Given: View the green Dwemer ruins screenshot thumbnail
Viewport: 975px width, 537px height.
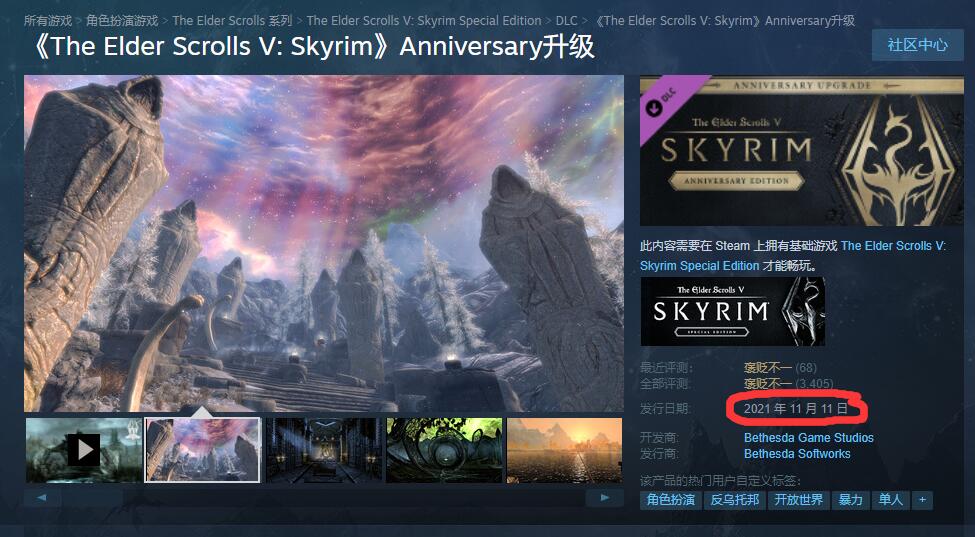Looking at the screenshot, I should pyautogui.click(x=445, y=449).
